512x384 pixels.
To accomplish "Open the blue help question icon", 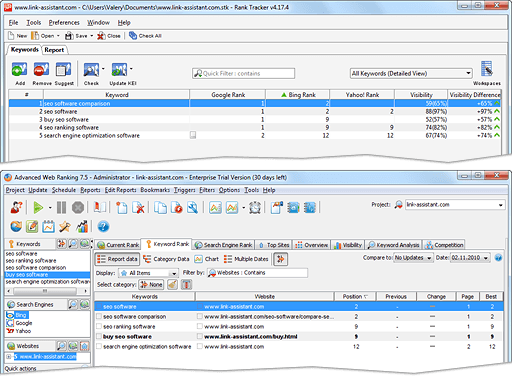I will [x=103, y=227].
